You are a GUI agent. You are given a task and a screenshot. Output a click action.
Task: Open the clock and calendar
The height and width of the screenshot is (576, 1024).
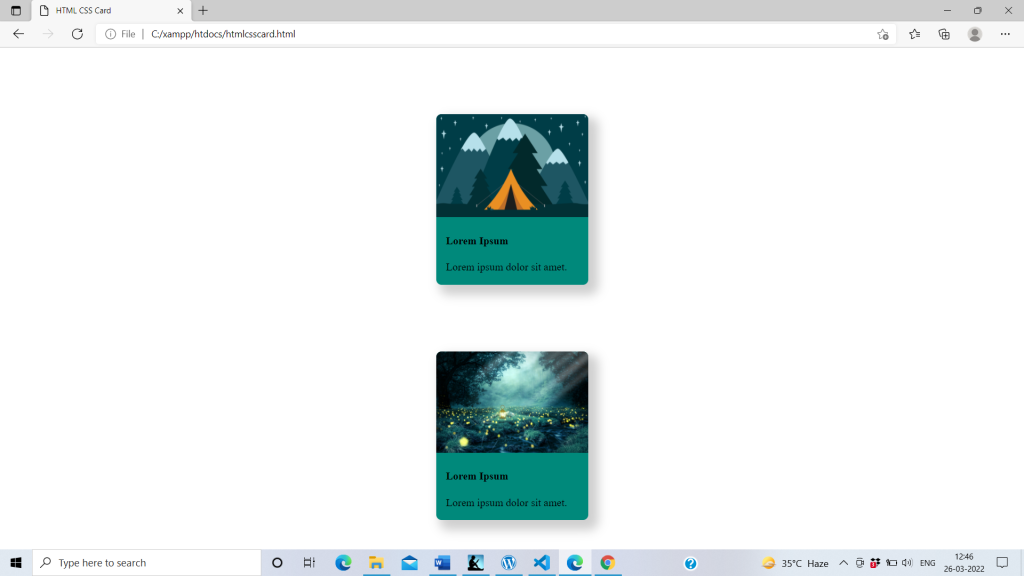click(x=964, y=562)
